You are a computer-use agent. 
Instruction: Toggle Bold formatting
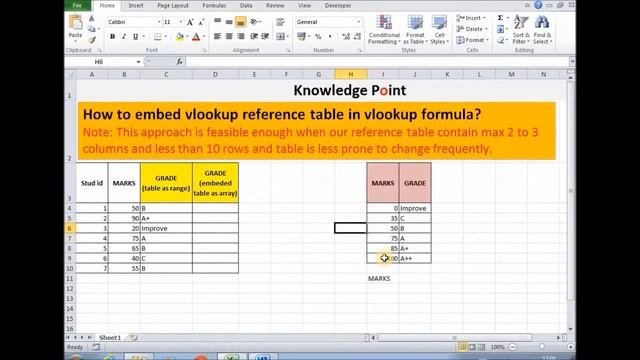click(x=112, y=37)
